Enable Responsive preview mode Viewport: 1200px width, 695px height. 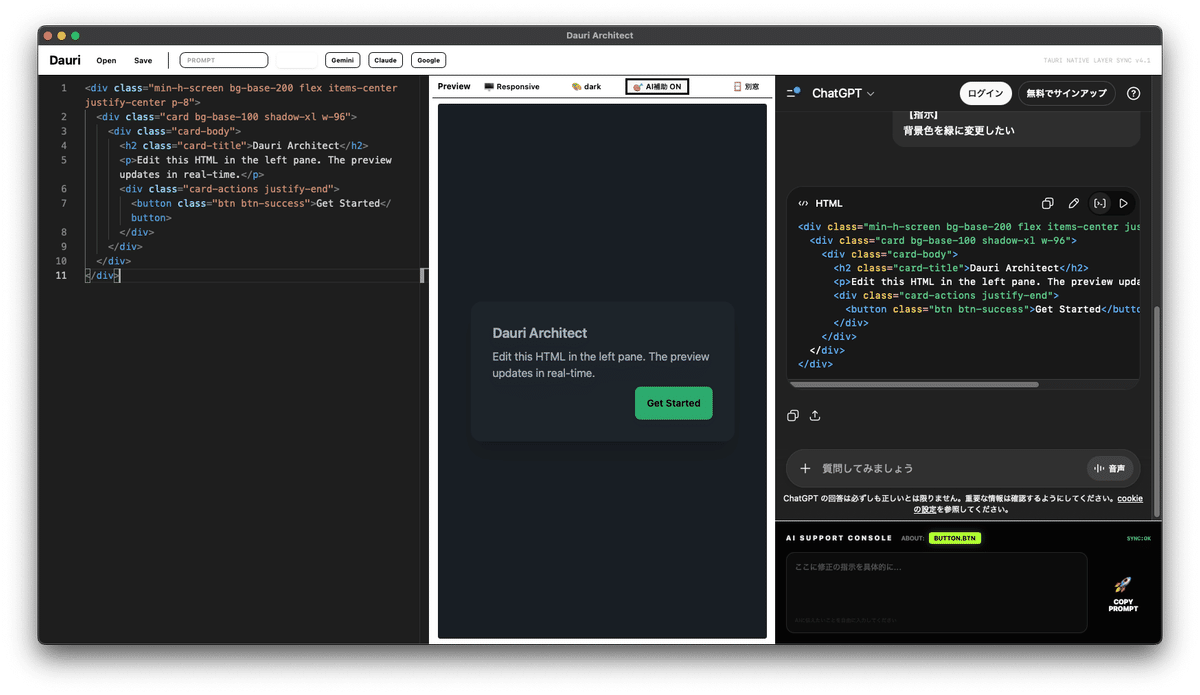pos(511,86)
